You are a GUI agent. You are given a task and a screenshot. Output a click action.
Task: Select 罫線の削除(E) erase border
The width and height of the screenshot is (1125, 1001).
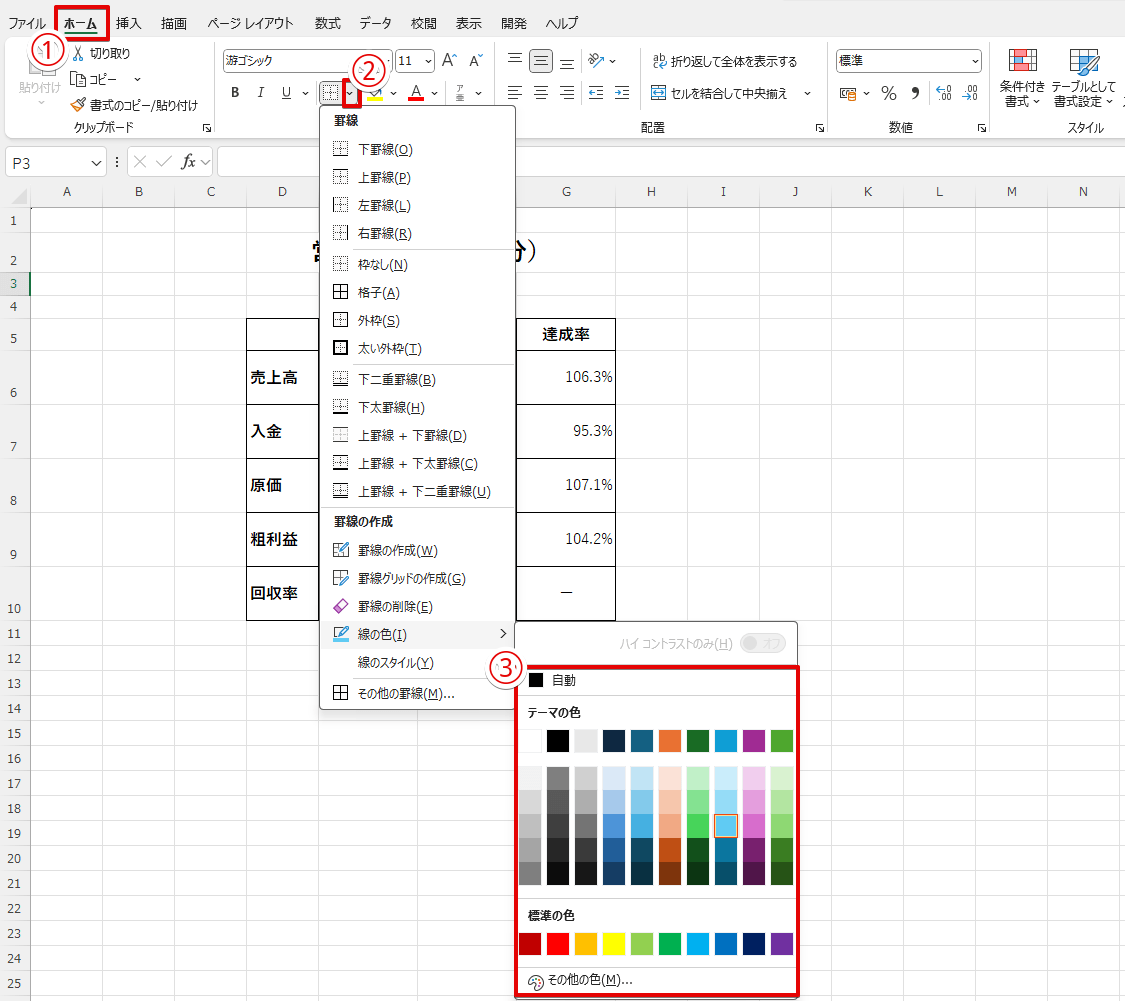[418, 606]
